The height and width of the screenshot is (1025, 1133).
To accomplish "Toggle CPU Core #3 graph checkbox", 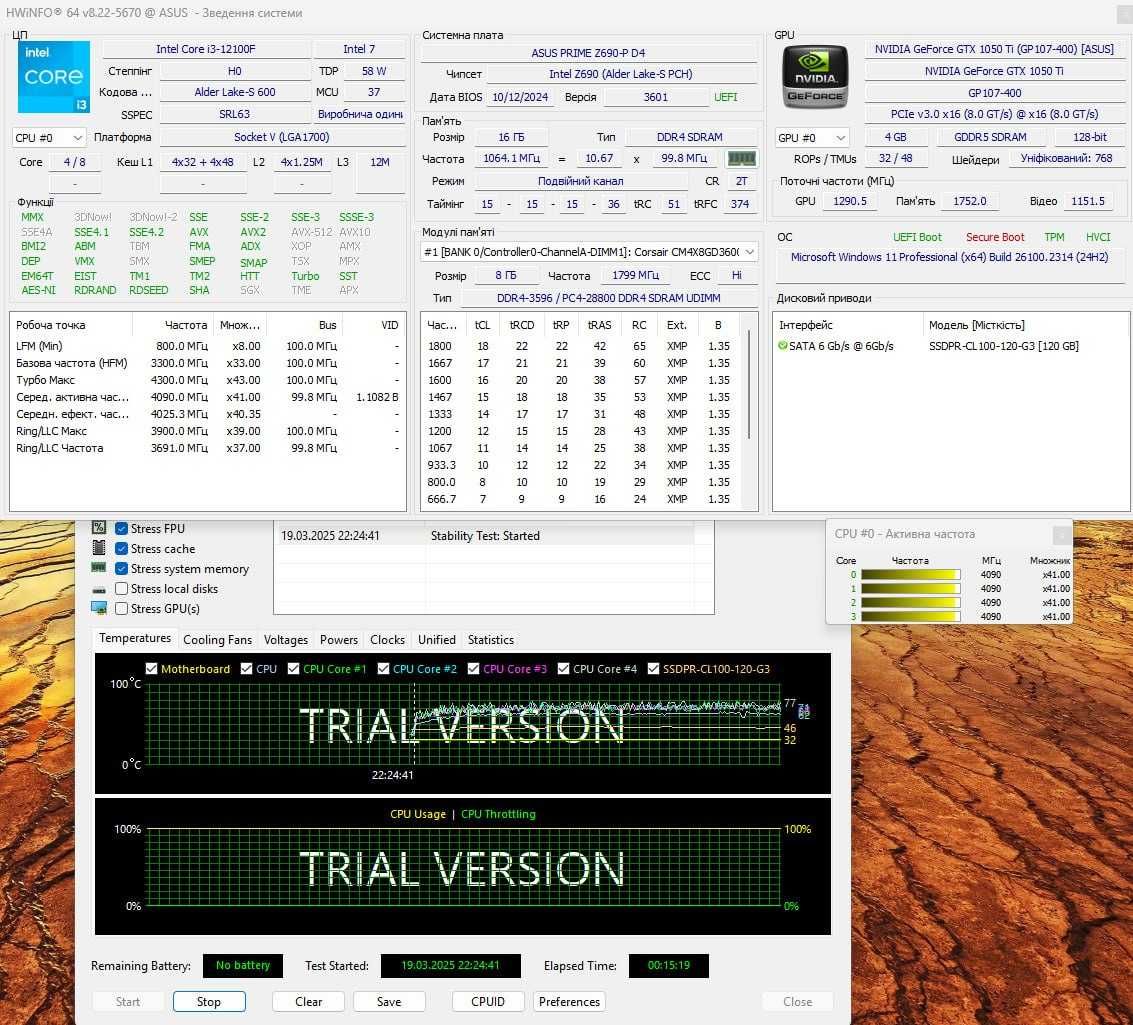I will pos(473,669).
